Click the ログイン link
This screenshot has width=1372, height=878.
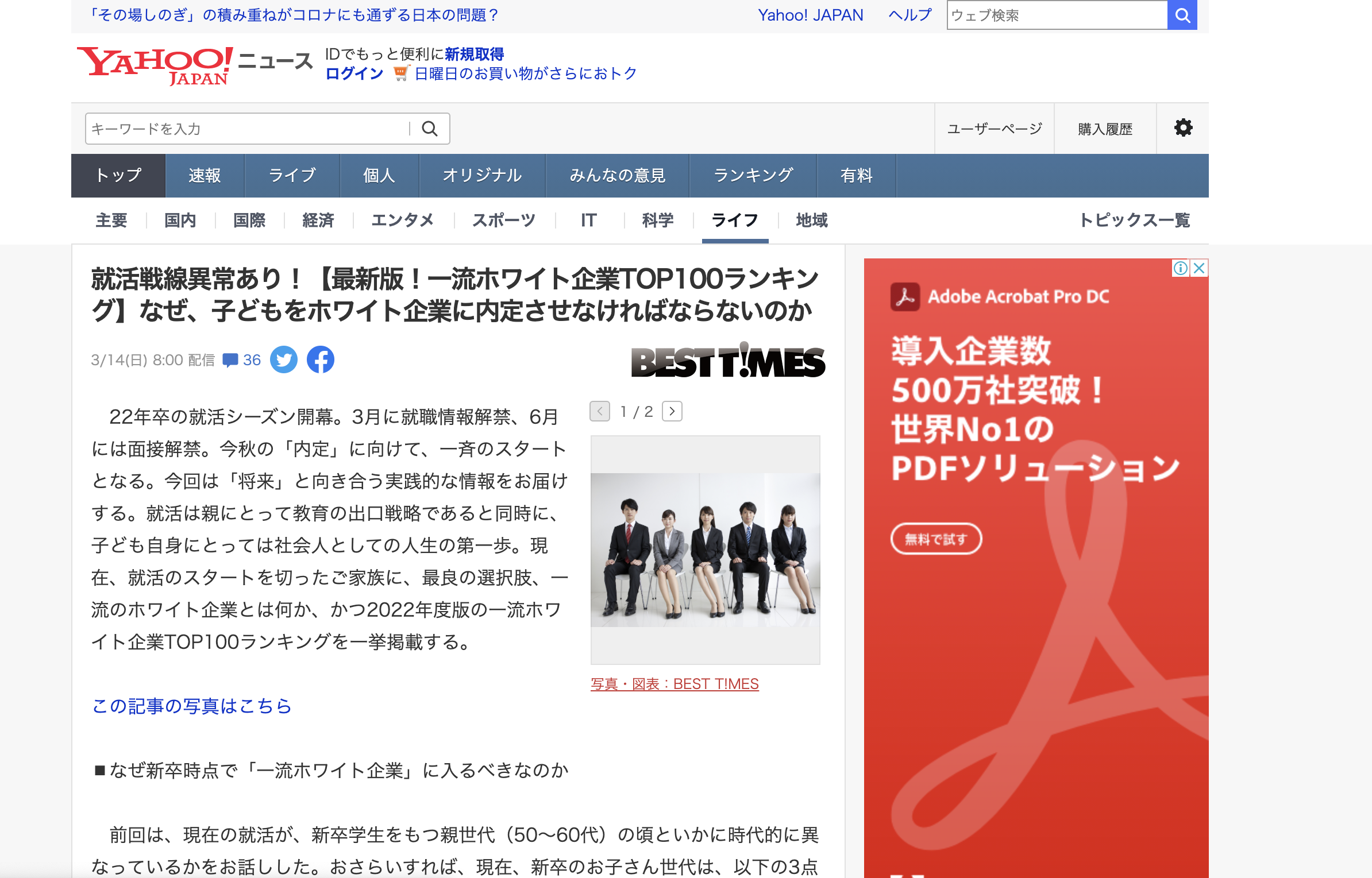pyautogui.click(x=354, y=74)
